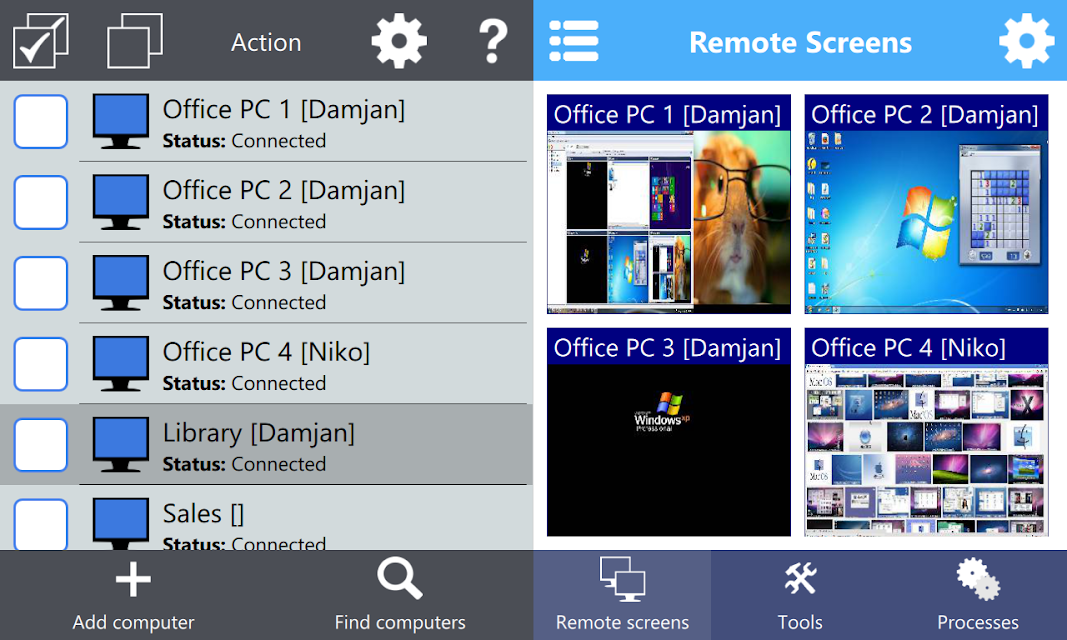This screenshot has height=640, width=1067.
Task: Click the deselect all squares icon
Action: click(x=135, y=41)
